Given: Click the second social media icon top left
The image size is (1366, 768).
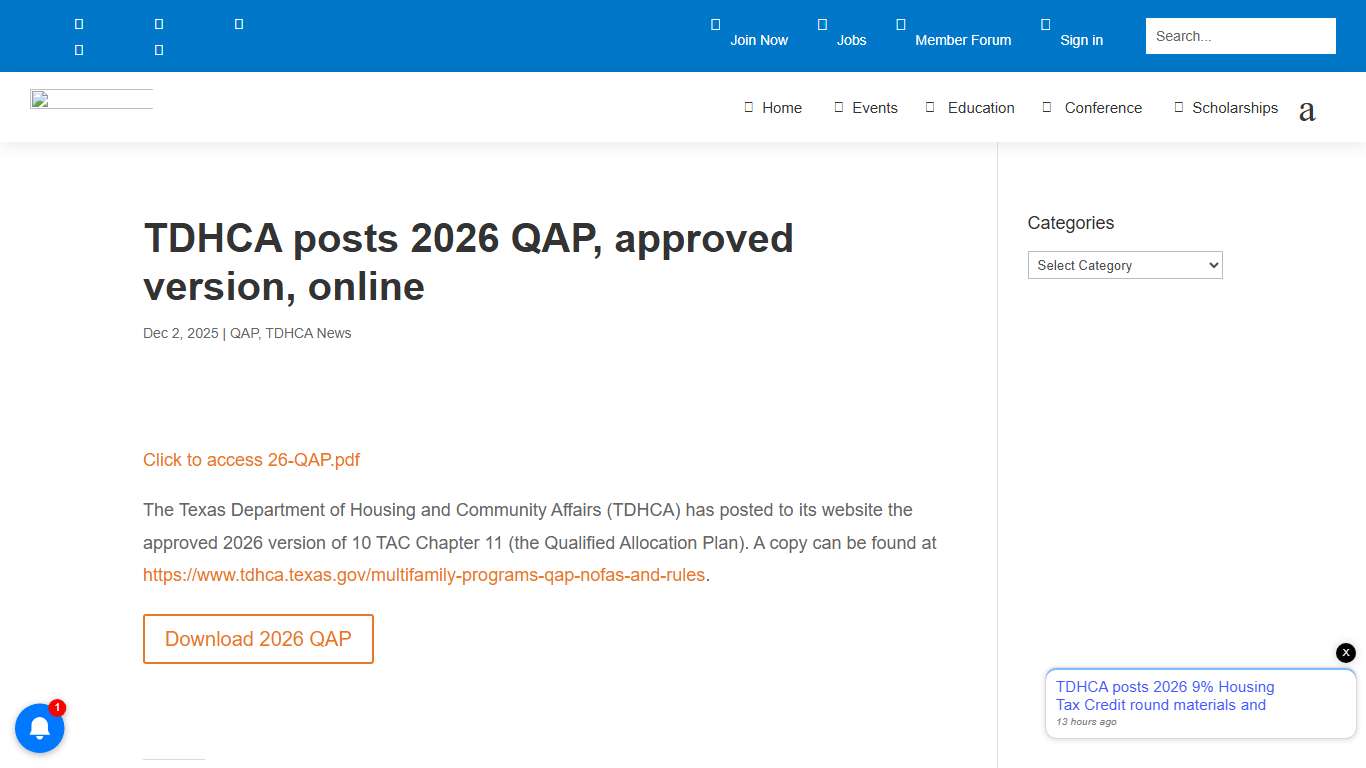Looking at the screenshot, I should point(159,23).
